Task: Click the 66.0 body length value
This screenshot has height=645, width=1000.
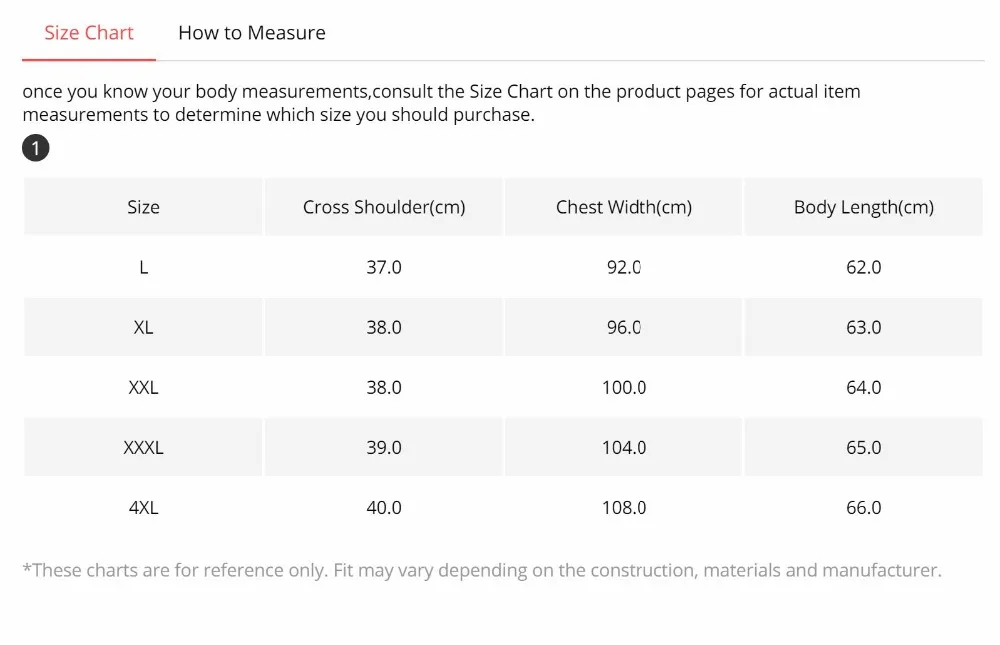Action: pyautogui.click(x=864, y=507)
